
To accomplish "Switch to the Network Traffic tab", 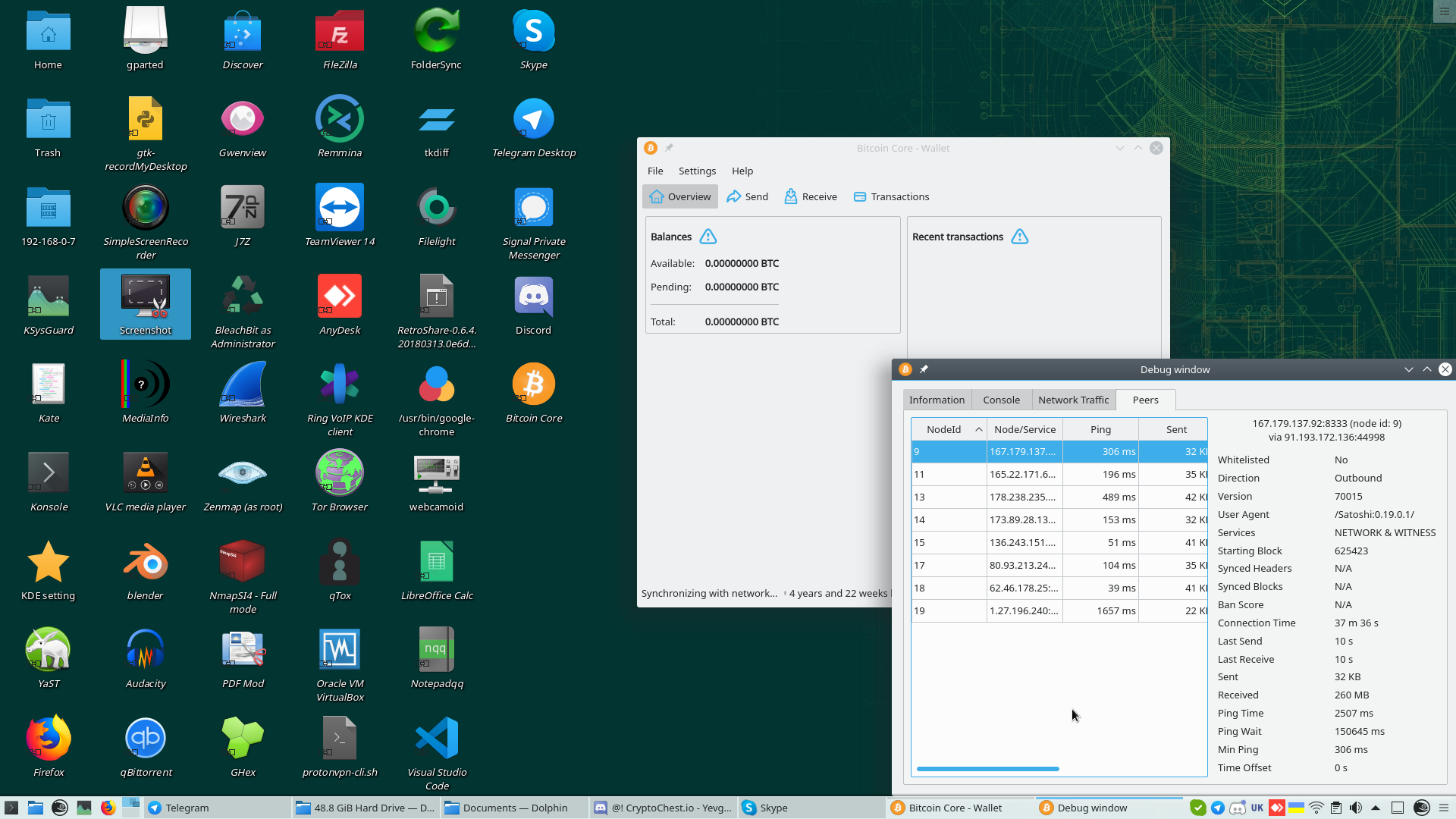I will (1073, 400).
